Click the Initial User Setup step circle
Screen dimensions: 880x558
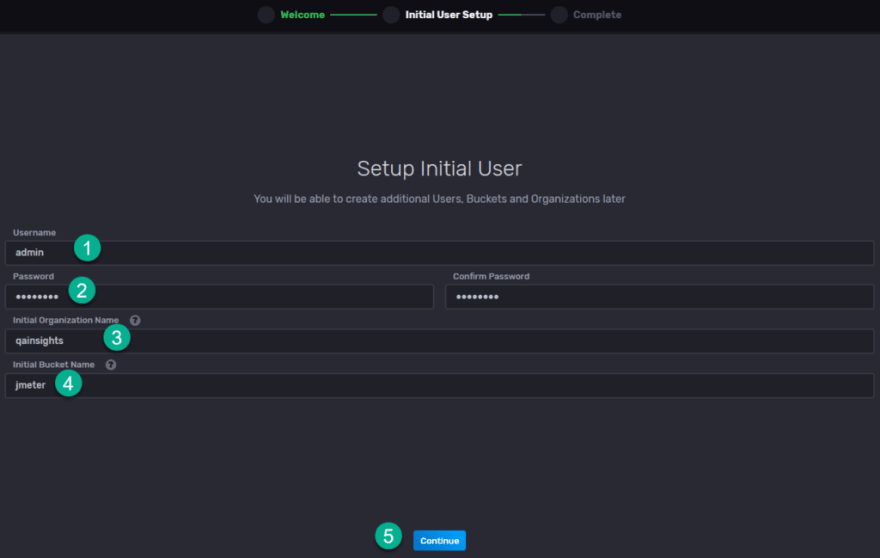coord(391,15)
